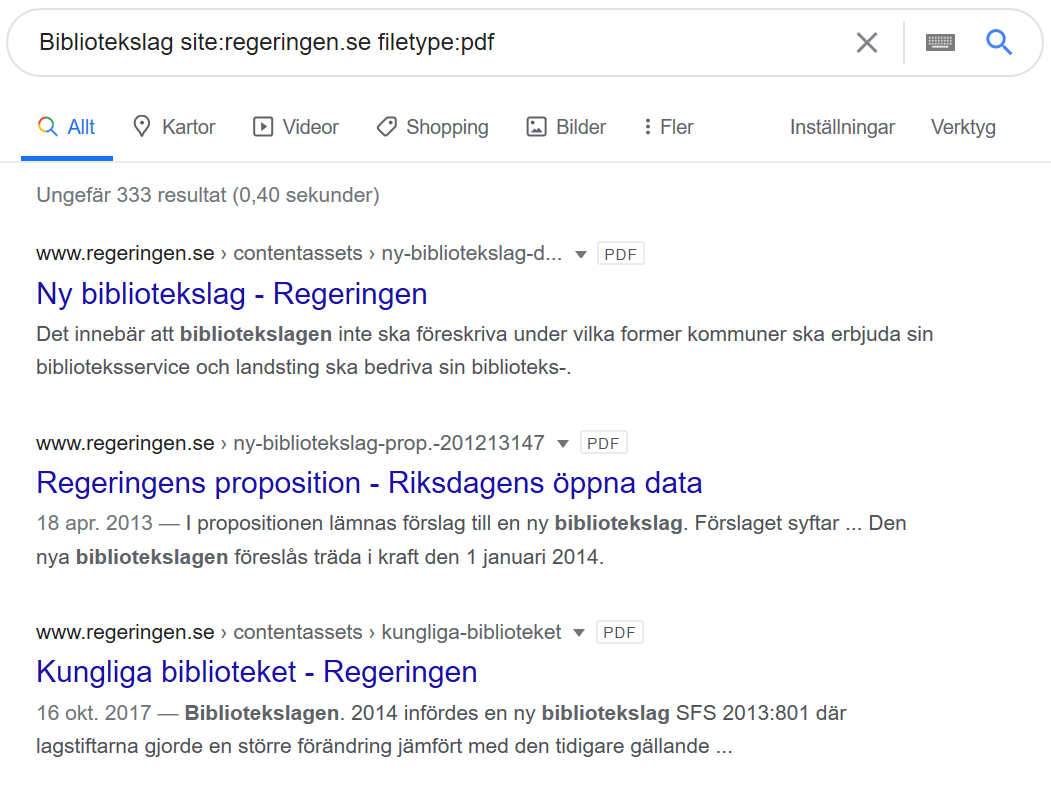Click PDF badge on Kungliga biblioteket result
This screenshot has width=1051, height=795.
coord(619,632)
